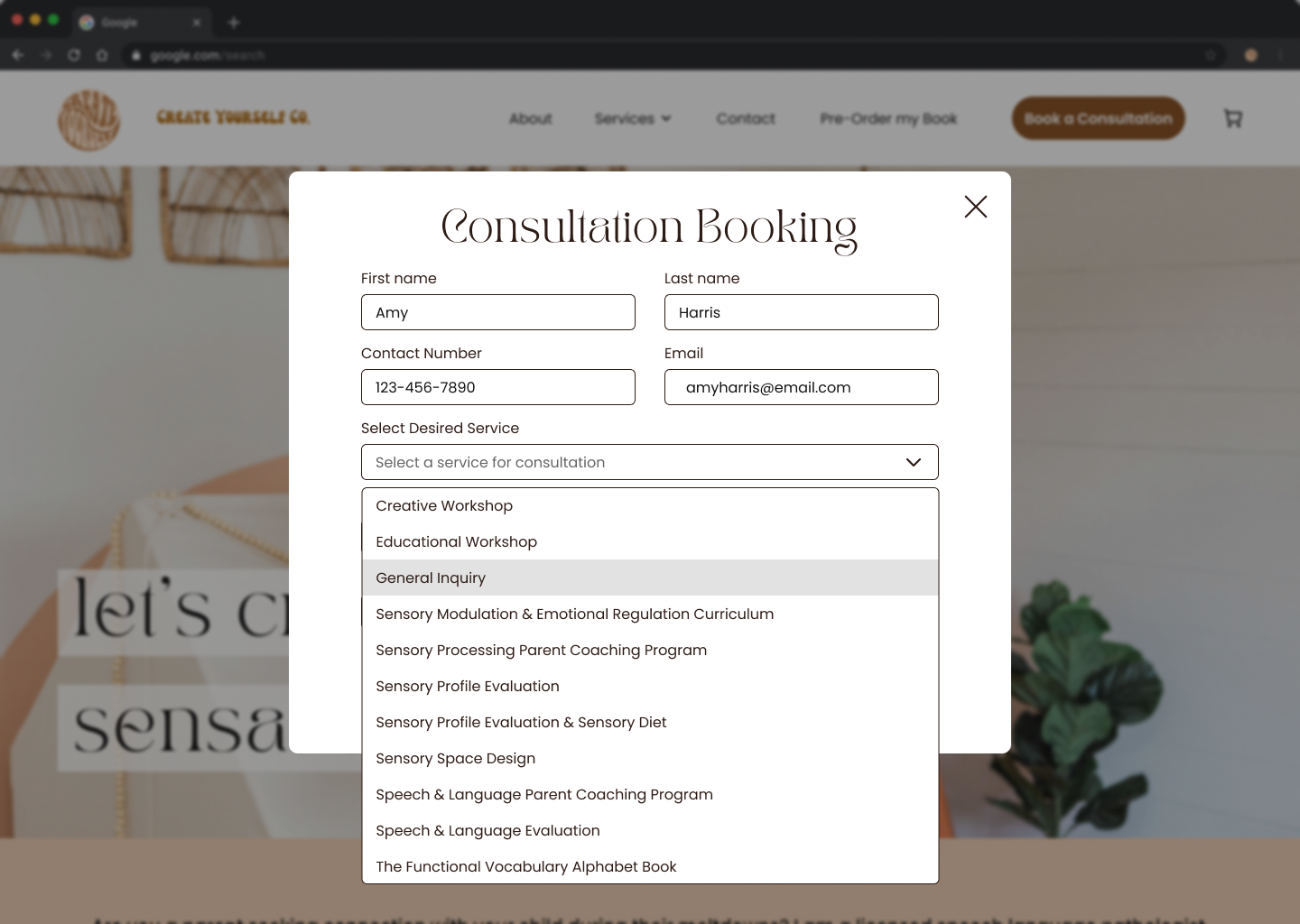The width and height of the screenshot is (1300, 924).
Task: Open the About page link
Action: point(530,118)
